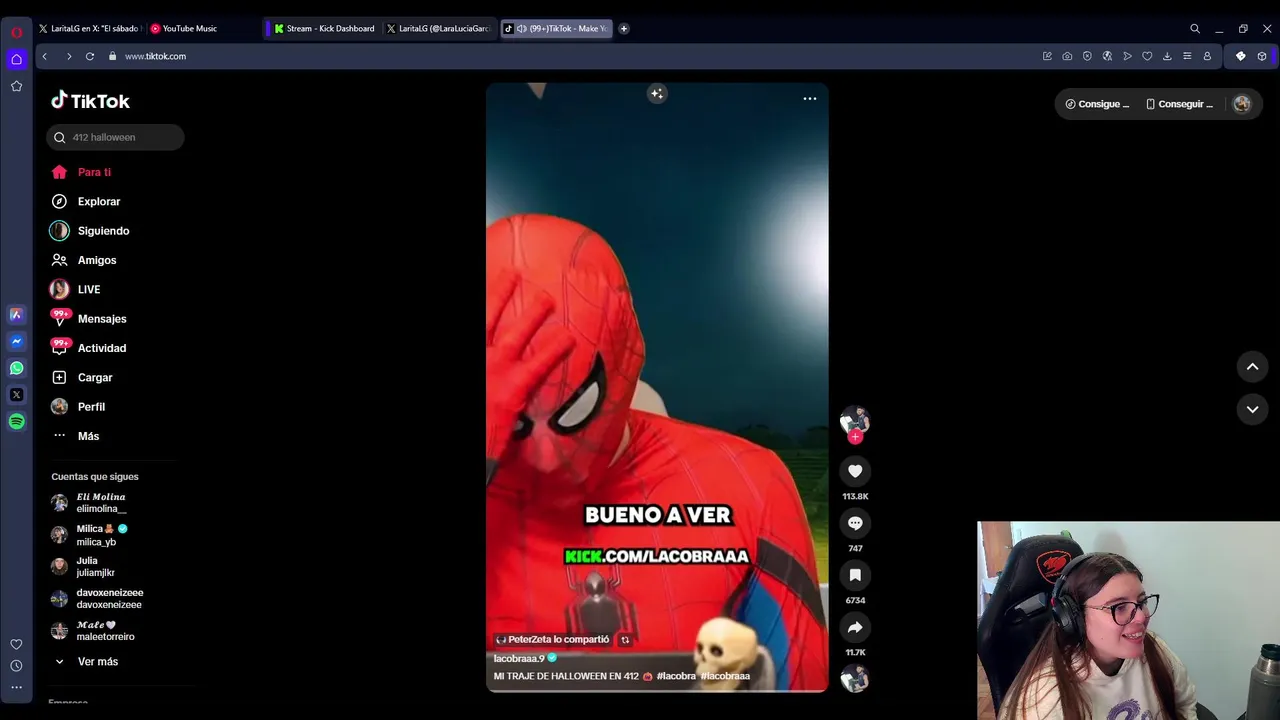Go forward with the browser forward arrow
The width and height of the screenshot is (1280, 720).
click(68, 56)
